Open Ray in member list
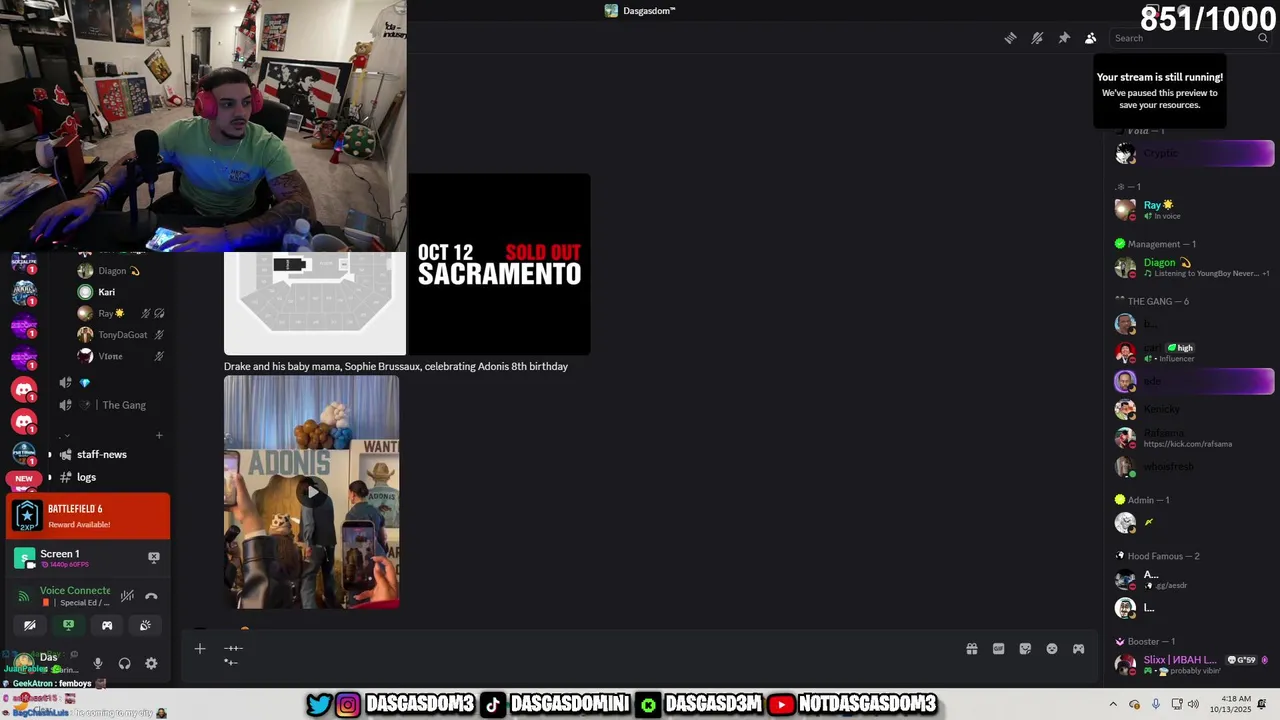Screen dimensions: 1280x720 pyautogui.click(x=1193, y=210)
